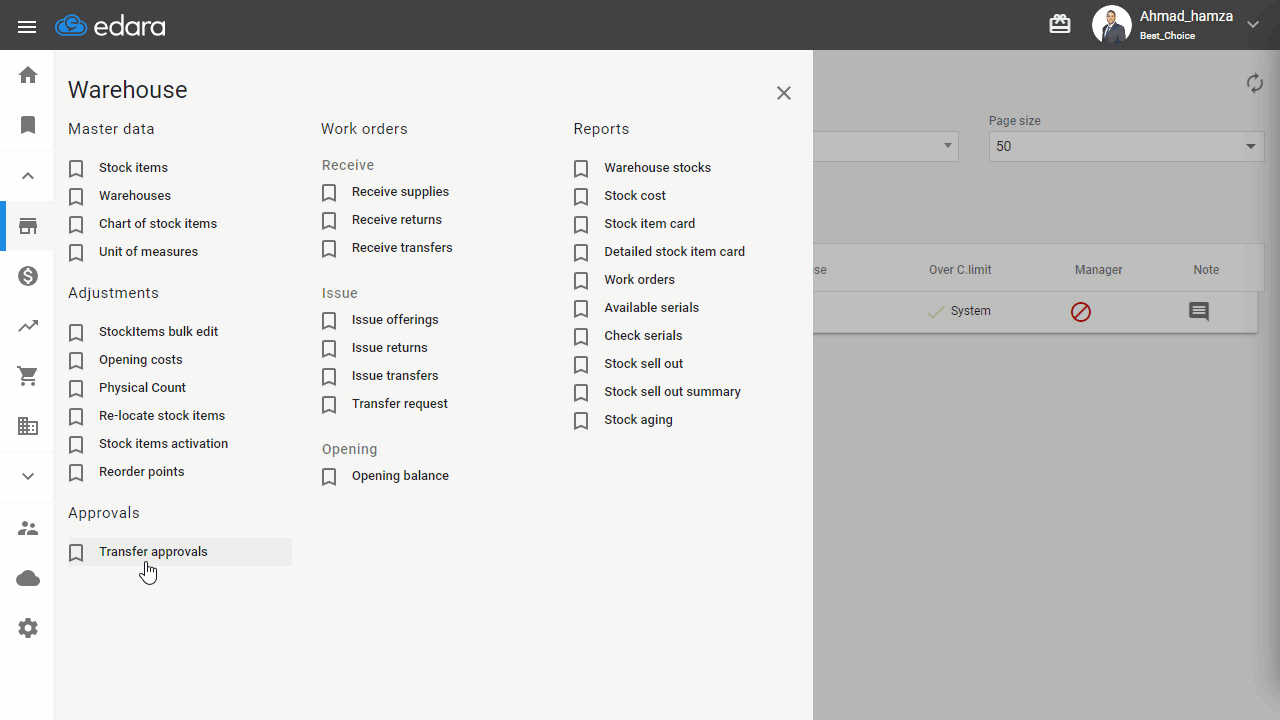
Task: Open Stock items page
Action: coord(133,168)
